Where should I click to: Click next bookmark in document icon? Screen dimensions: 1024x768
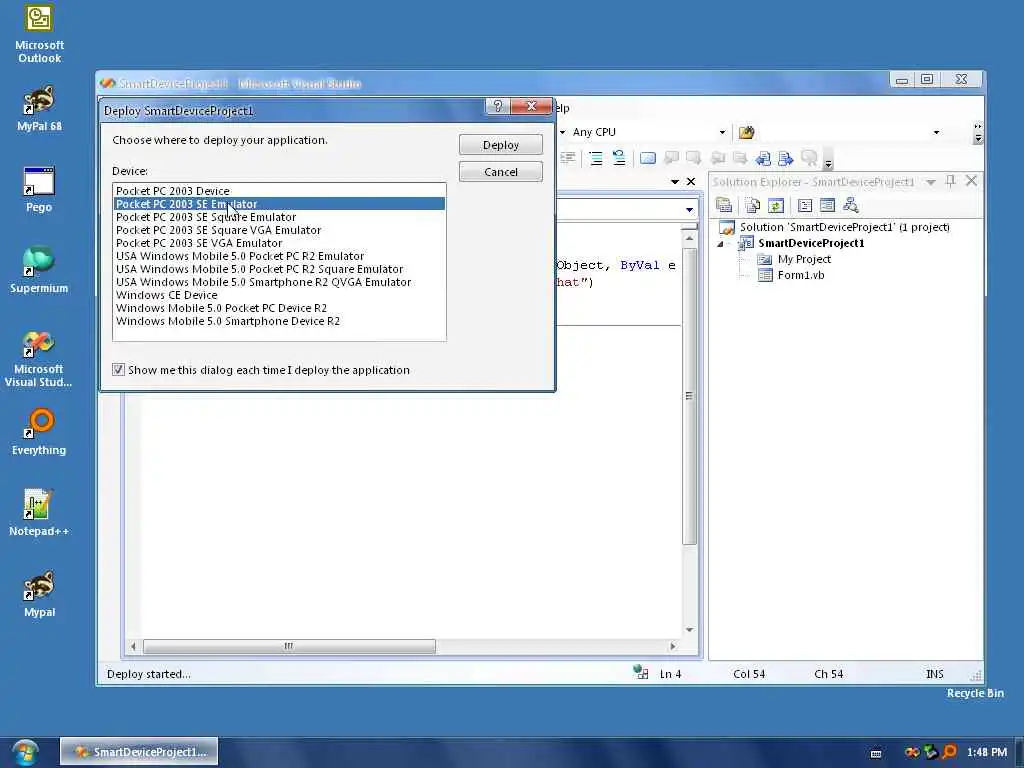[x=786, y=158]
